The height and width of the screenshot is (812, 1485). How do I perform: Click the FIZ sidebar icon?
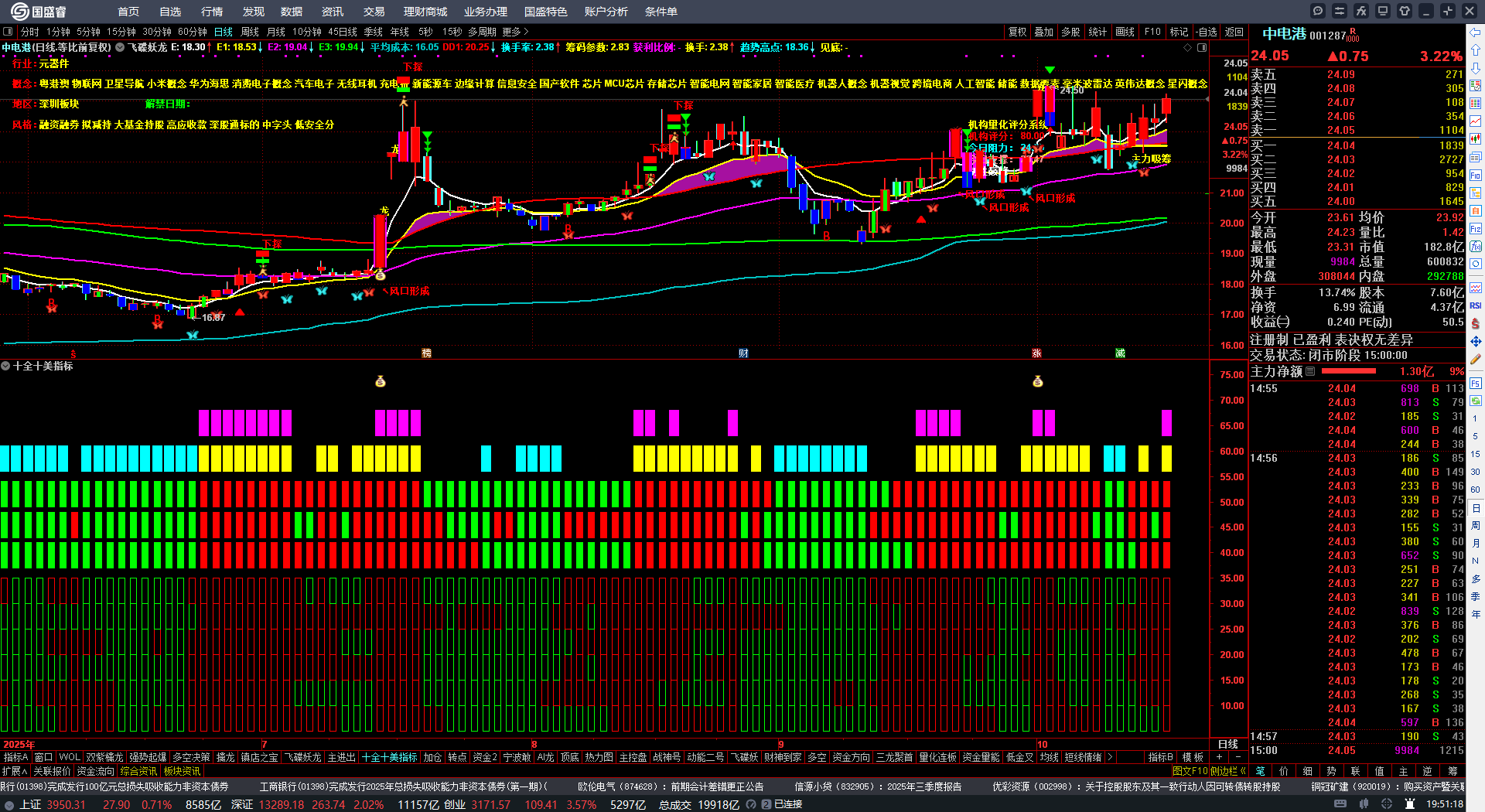pos(1476,229)
